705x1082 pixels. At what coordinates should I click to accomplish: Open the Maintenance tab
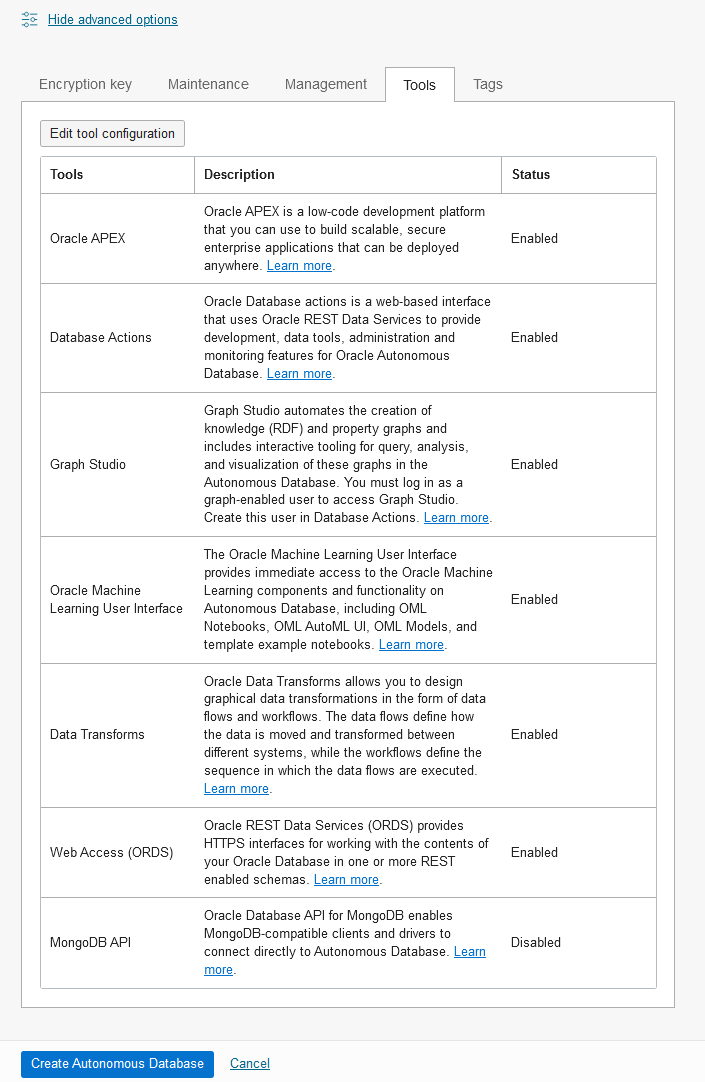click(x=208, y=84)
